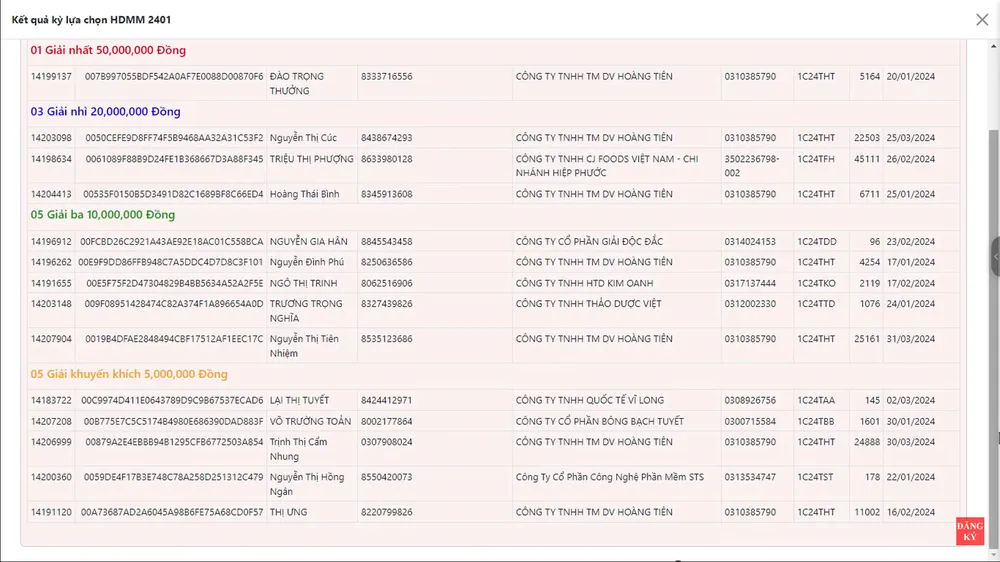Select the TRIỆU THỊ PHƯỢNG row
This screenshot has height=562, width=1000.
point(311,159)
